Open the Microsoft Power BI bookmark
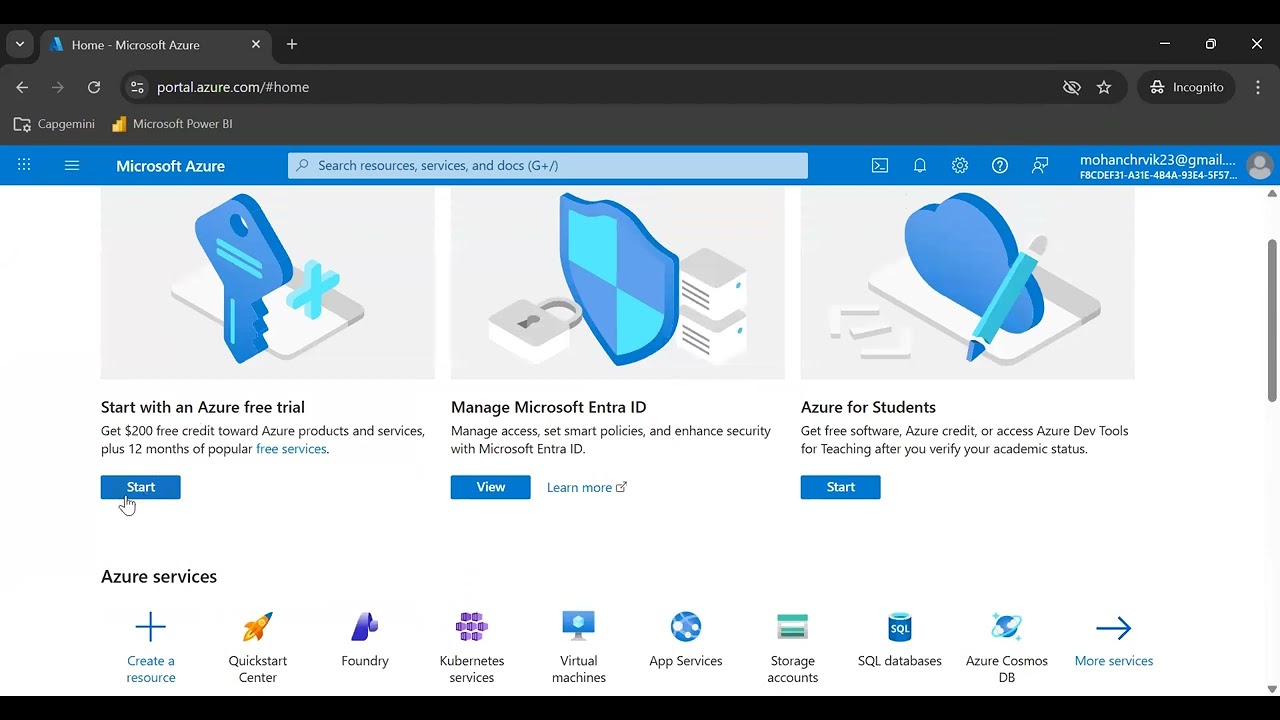The image size is (1280, 720). click(x=172, y=124)
